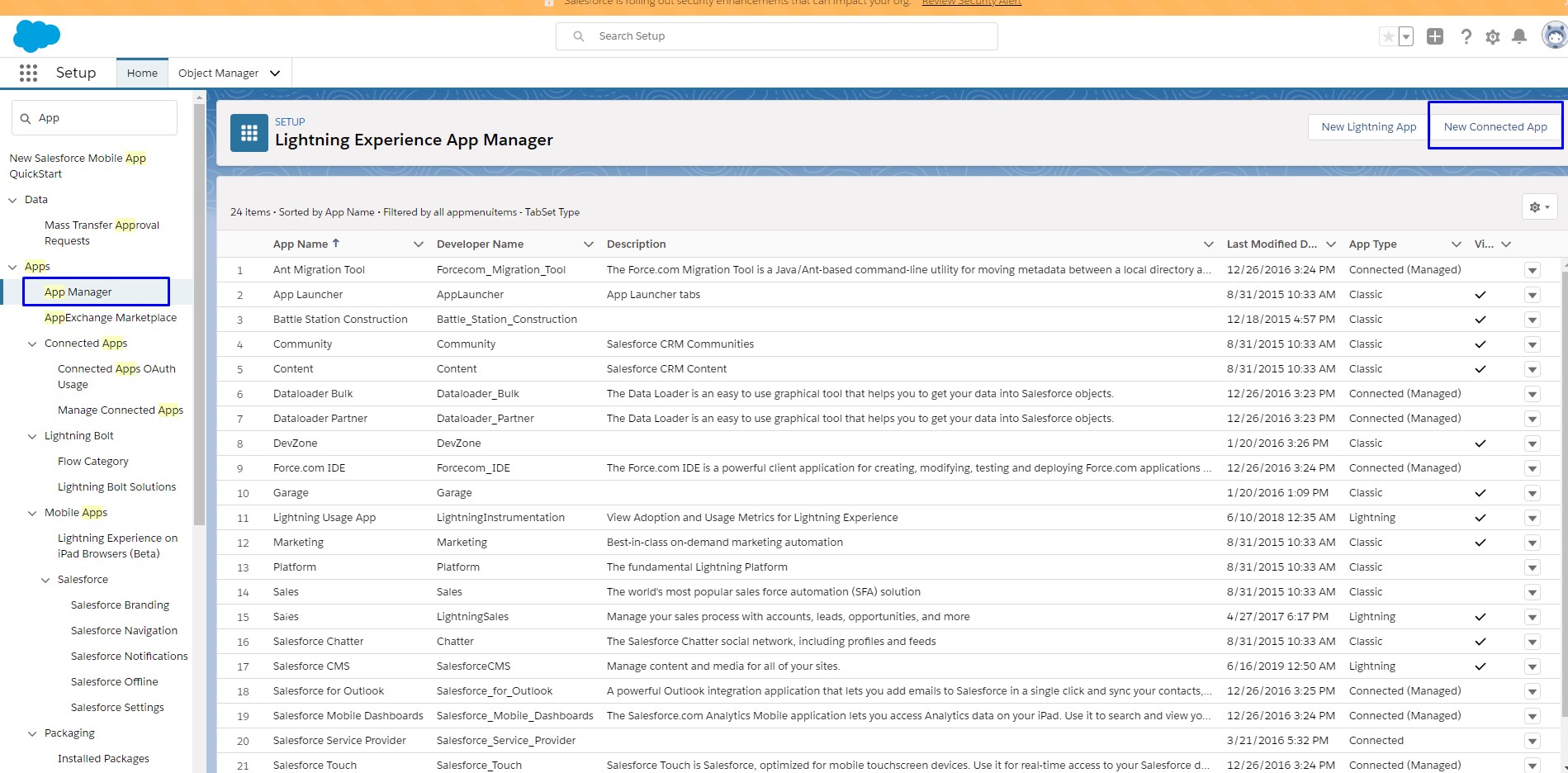The image size is (1568, 773).
Task: Open row actions for Salesforce CMS
Action: point(1532,666)
